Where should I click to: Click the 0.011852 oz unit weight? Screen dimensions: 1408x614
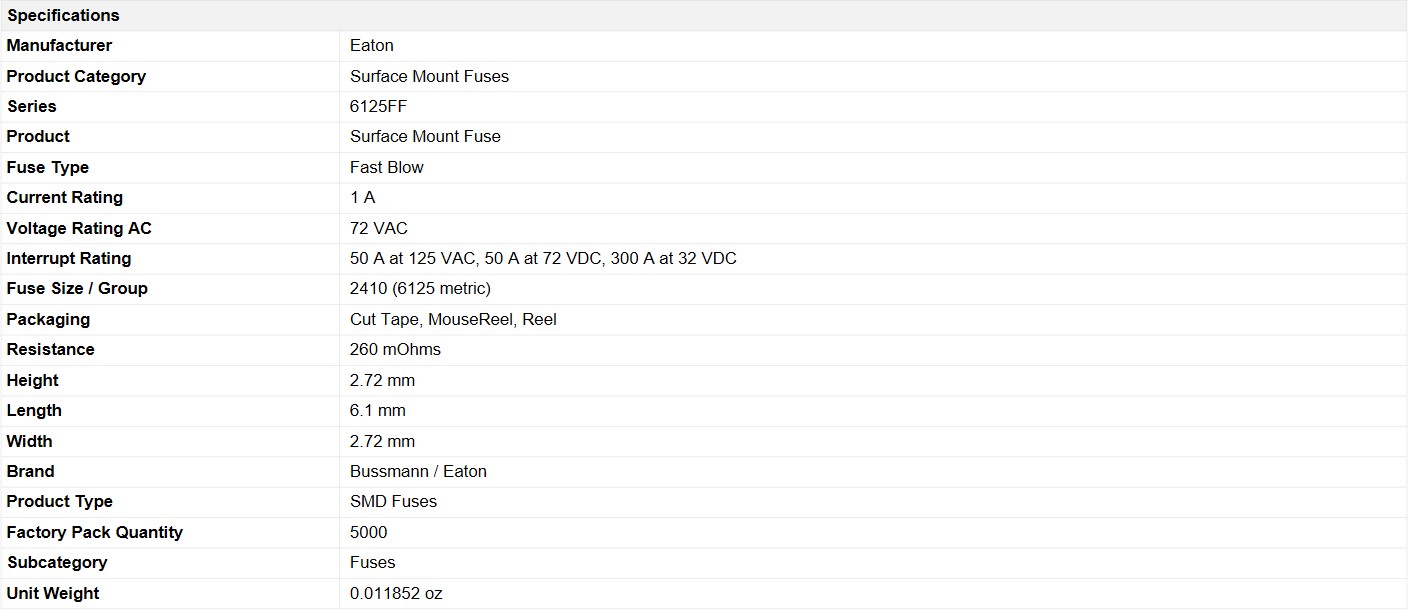tap(395, 593)
